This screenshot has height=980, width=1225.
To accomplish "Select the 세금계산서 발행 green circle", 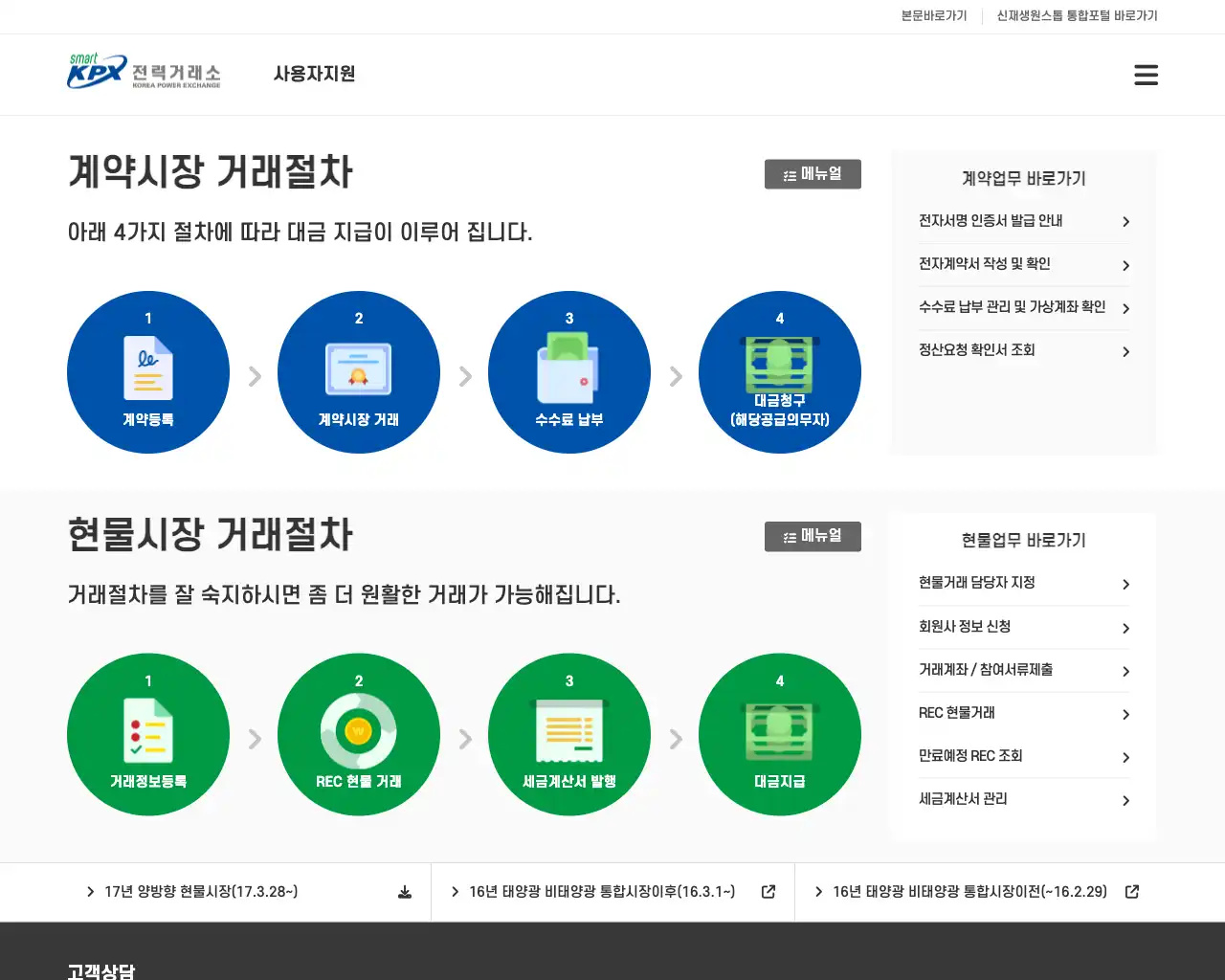I will [569, 735].
